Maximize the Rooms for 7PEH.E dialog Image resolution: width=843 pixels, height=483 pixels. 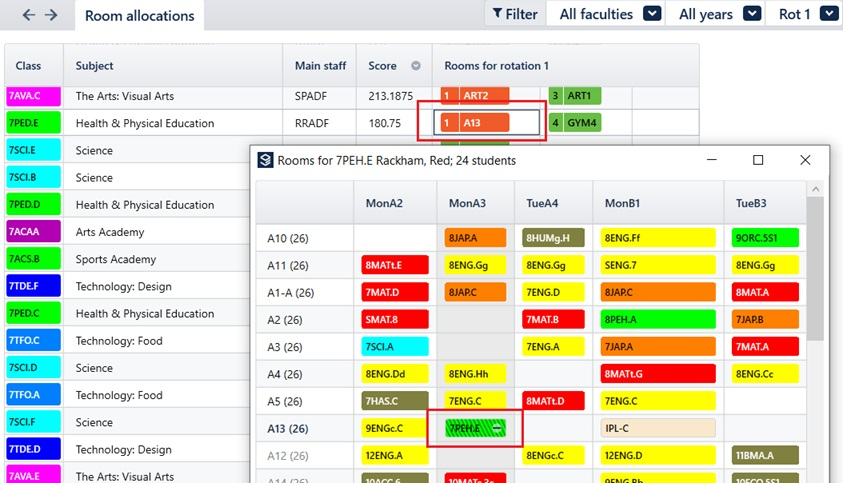coord(758,160)
